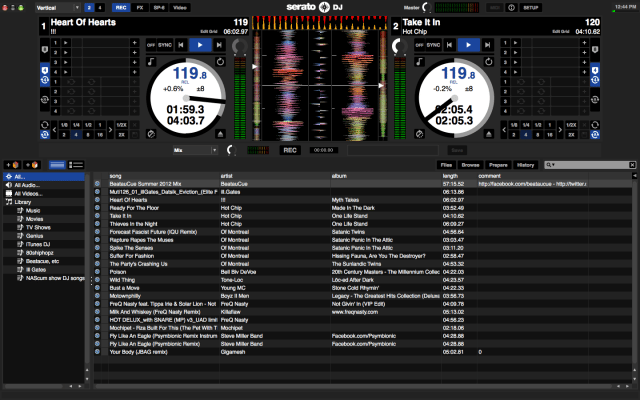Open the Prepare panel
Image resolution: width=640 pixels, height=400 pixels.
498,165
